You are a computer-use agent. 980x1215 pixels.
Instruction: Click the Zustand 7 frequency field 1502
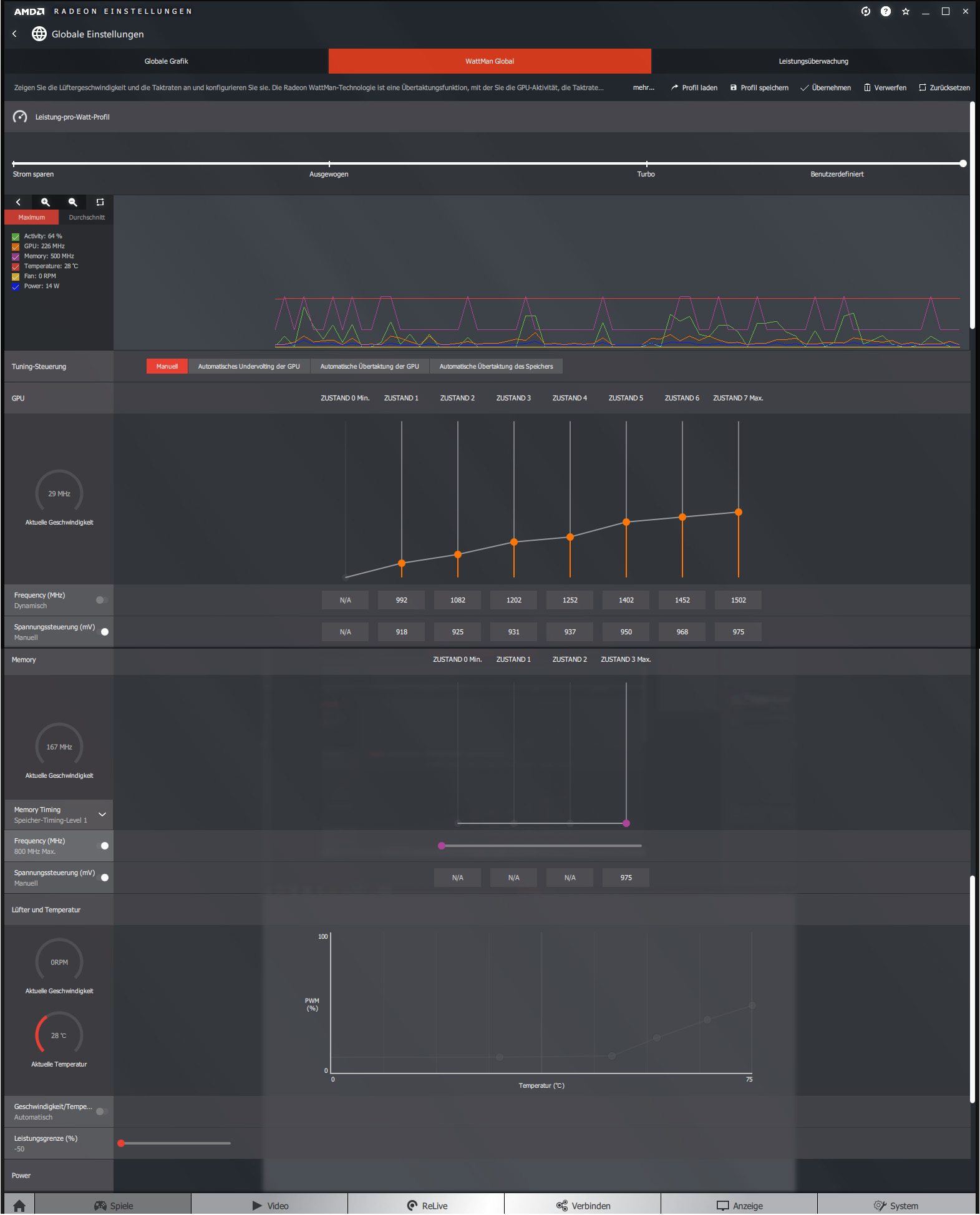point(738,600)
